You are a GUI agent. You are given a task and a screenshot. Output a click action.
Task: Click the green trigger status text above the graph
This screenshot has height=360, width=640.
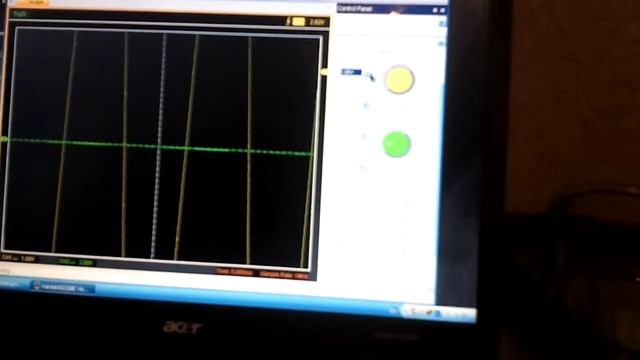(19, 14)
